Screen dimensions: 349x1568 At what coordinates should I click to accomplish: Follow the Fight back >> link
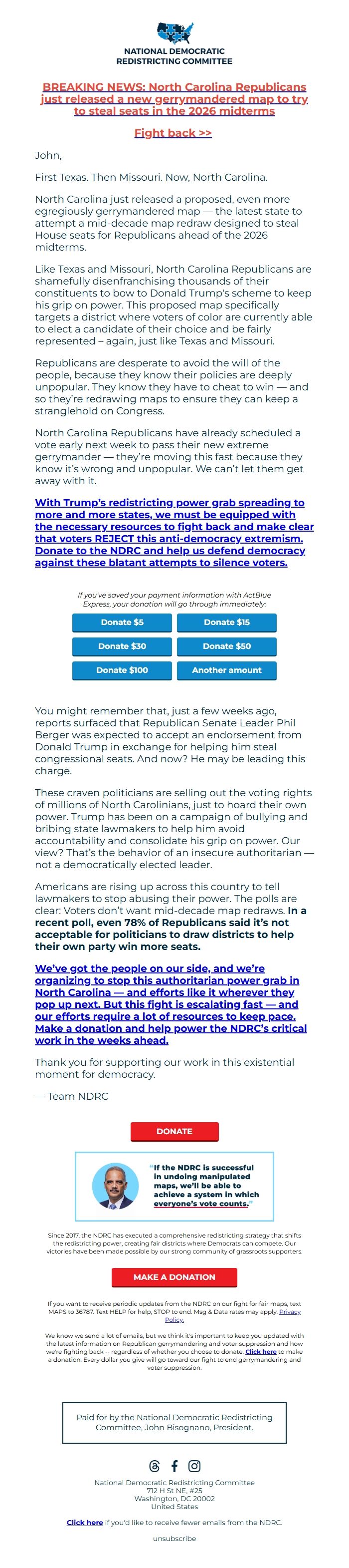pyautogui.click(x=174, y=133)
